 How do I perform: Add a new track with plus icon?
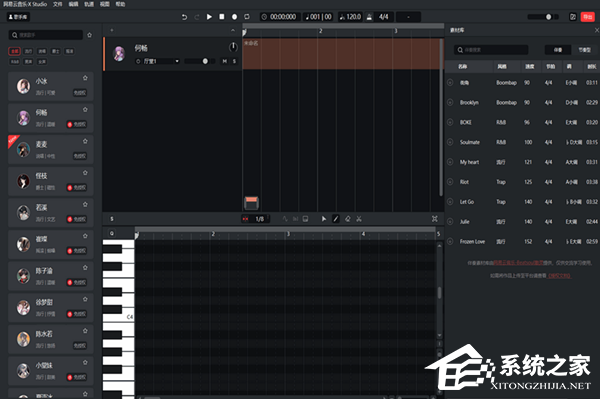112,30
